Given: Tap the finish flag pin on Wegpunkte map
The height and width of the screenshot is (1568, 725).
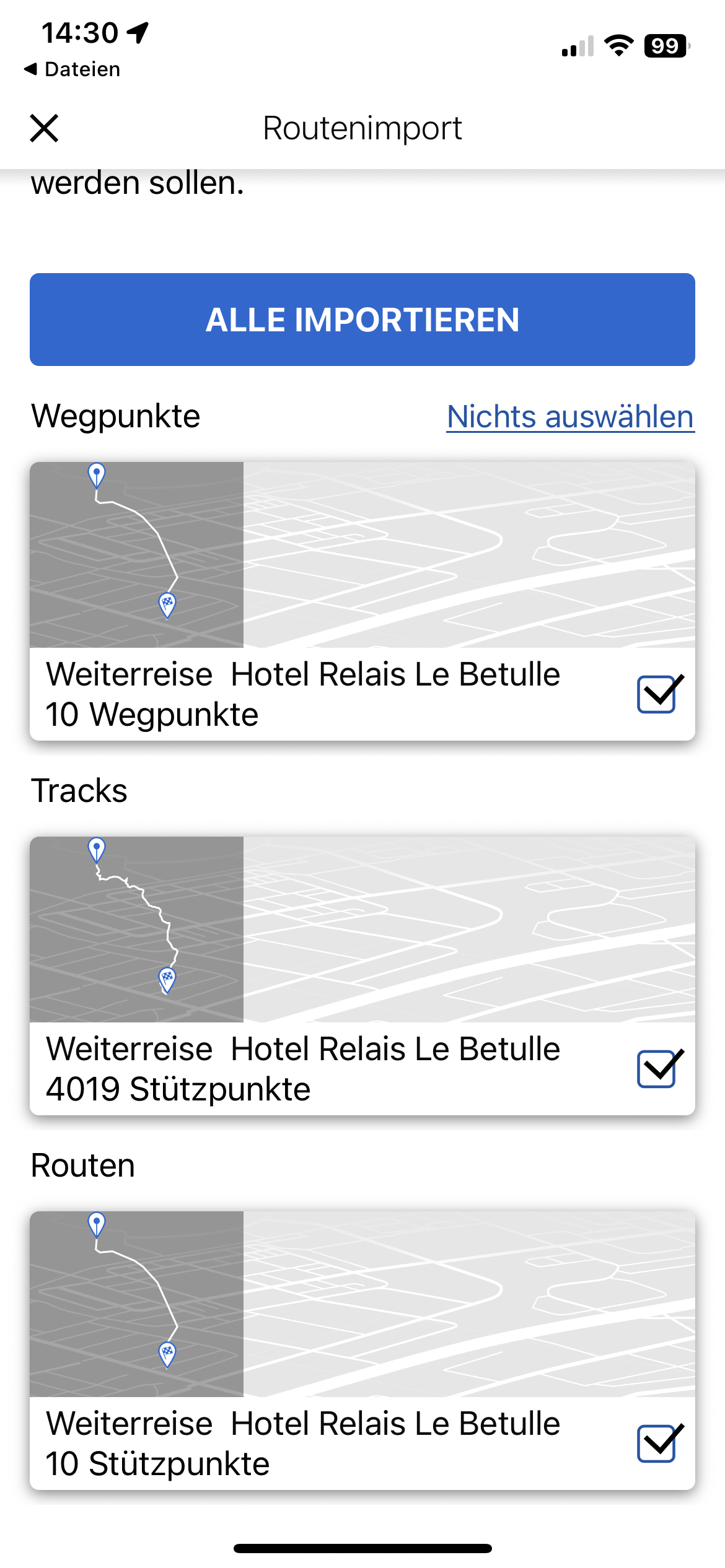Looking at the screenshot, I should (167, 604).
